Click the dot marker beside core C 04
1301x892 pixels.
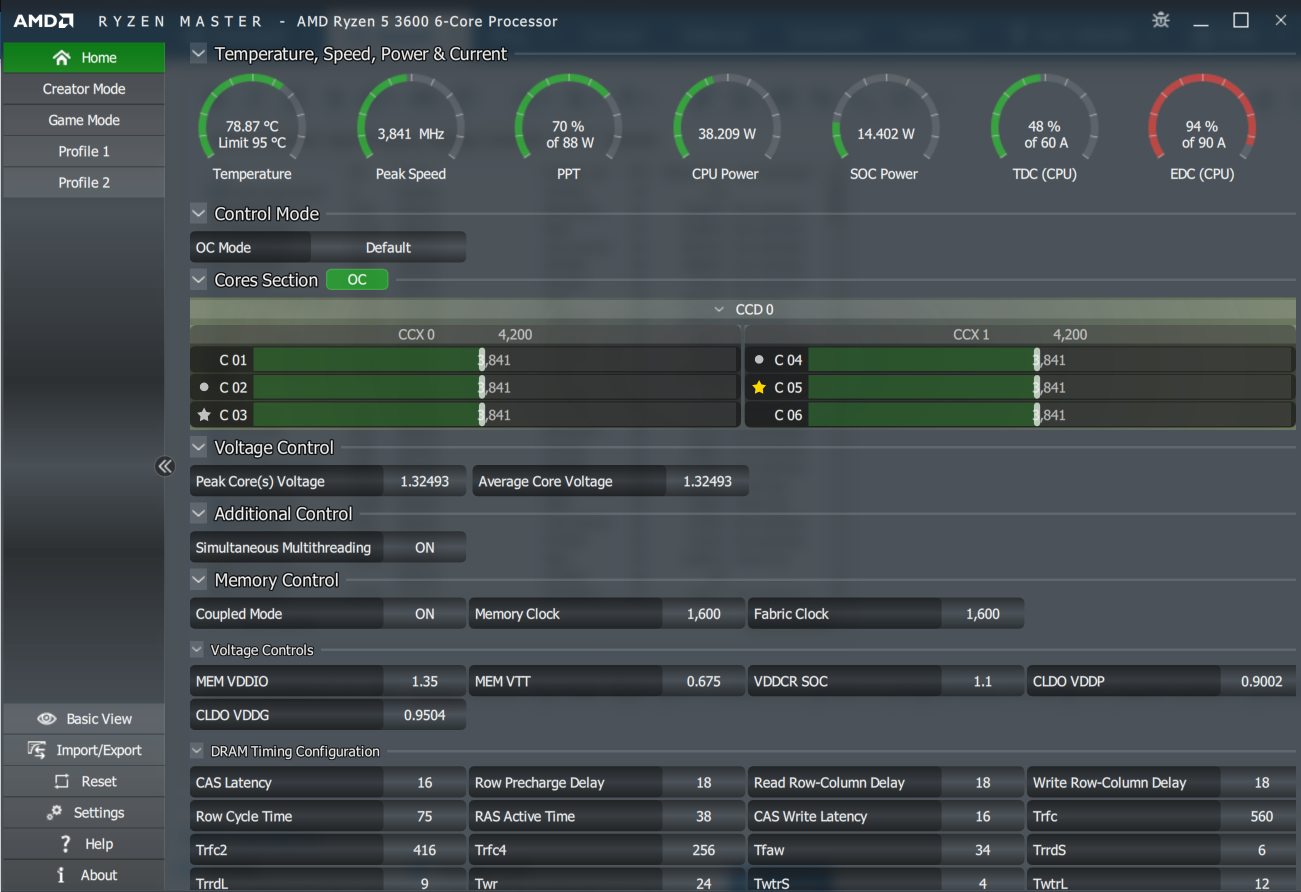759,359
